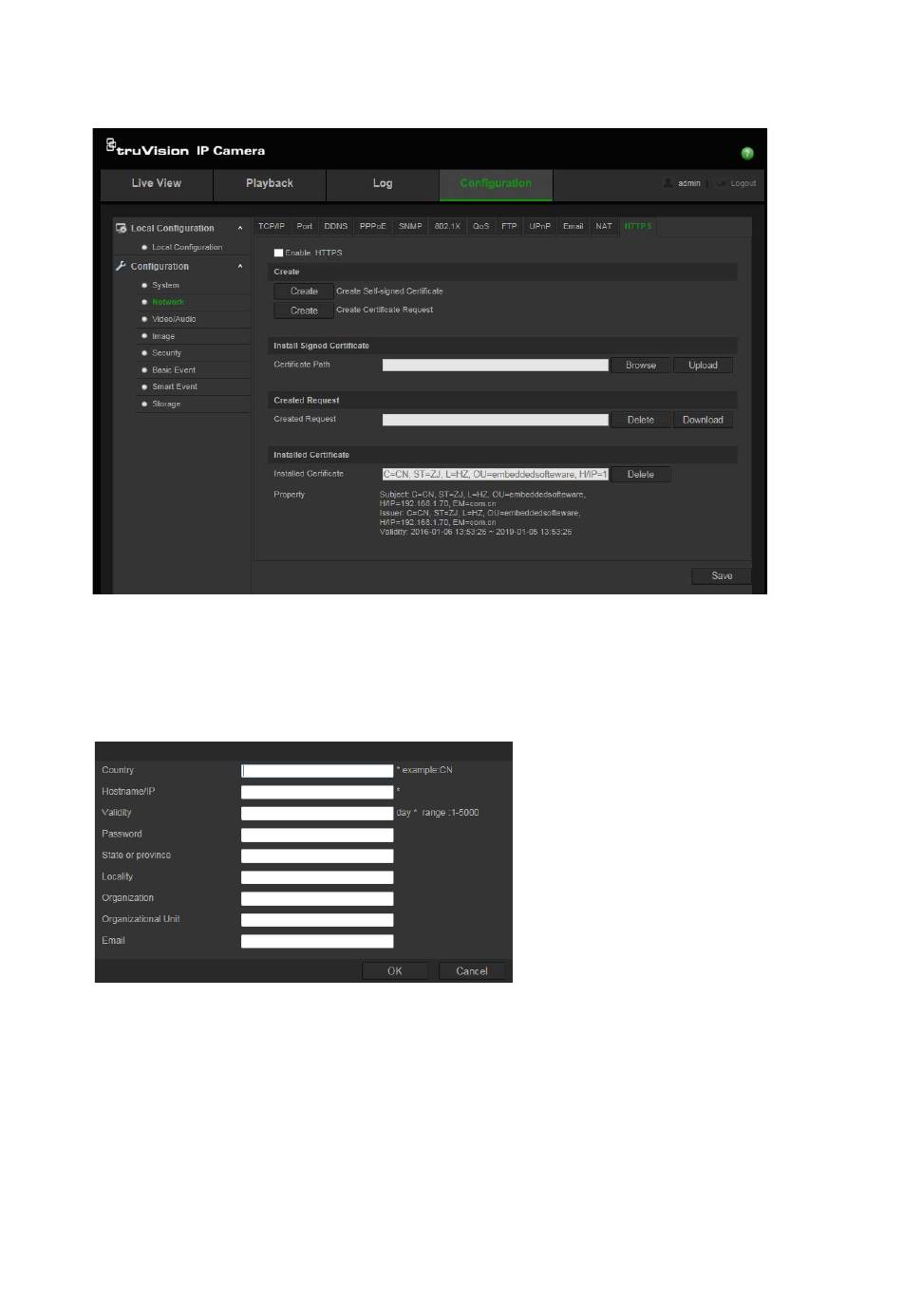902x1316 pixels.
Task: Click the truVision logo icon
Action: point(110,145)
